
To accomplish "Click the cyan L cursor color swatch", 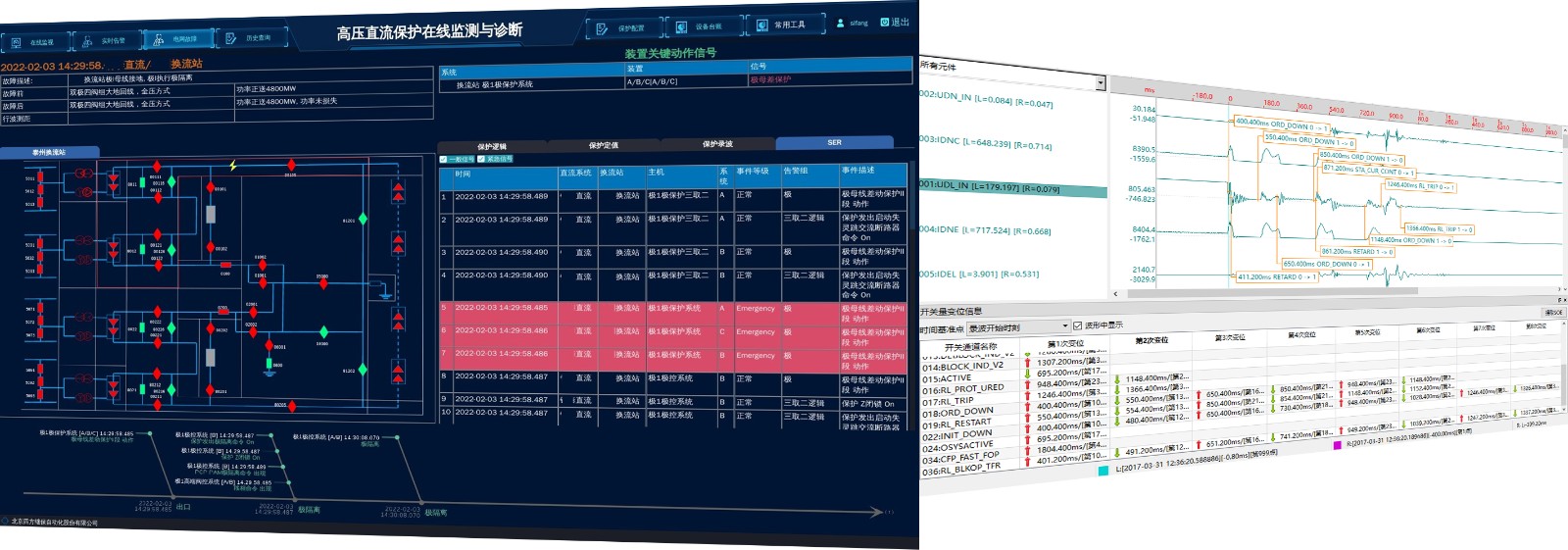I will tap(1102, 471).
